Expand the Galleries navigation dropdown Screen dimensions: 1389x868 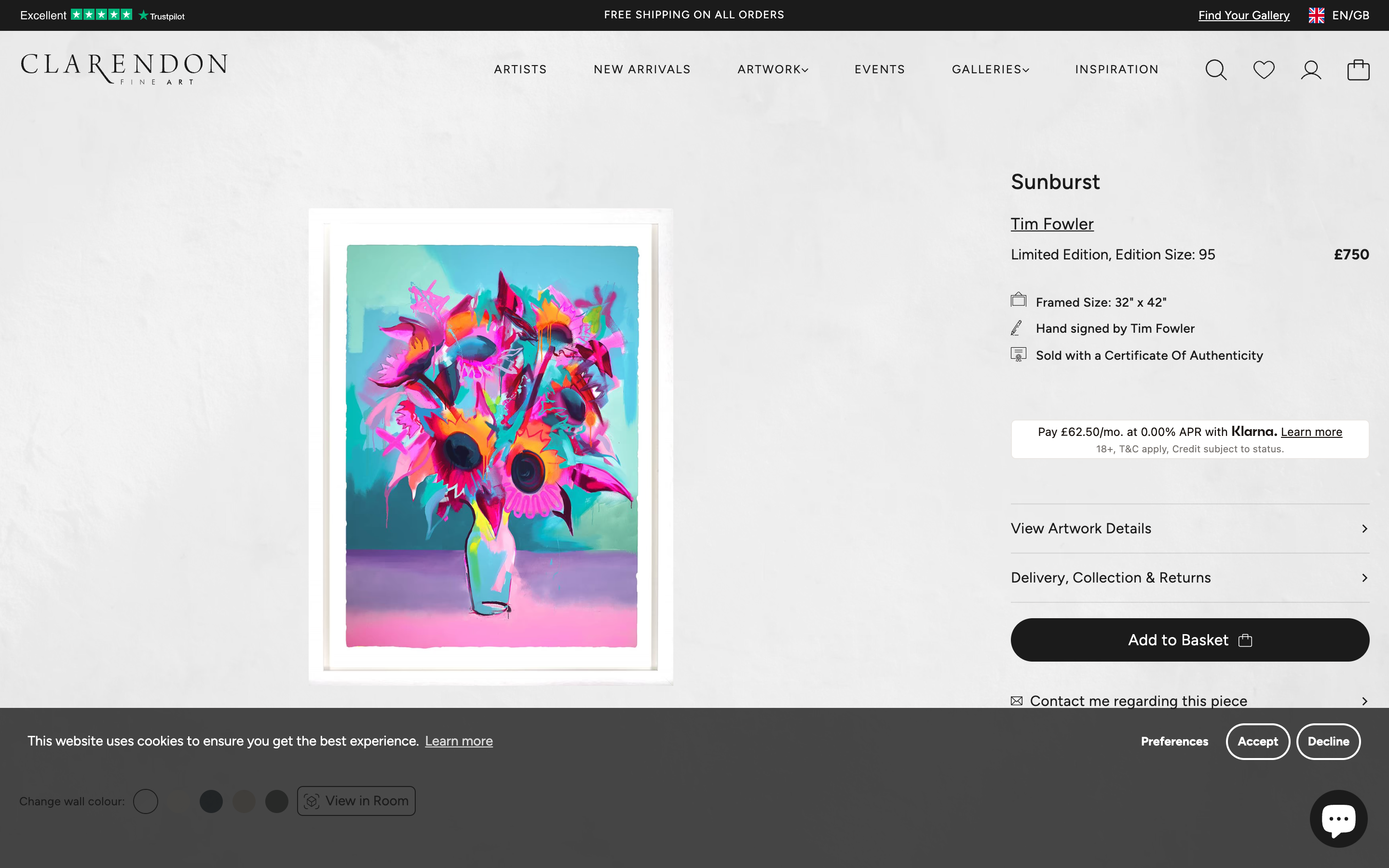point(990,69)
